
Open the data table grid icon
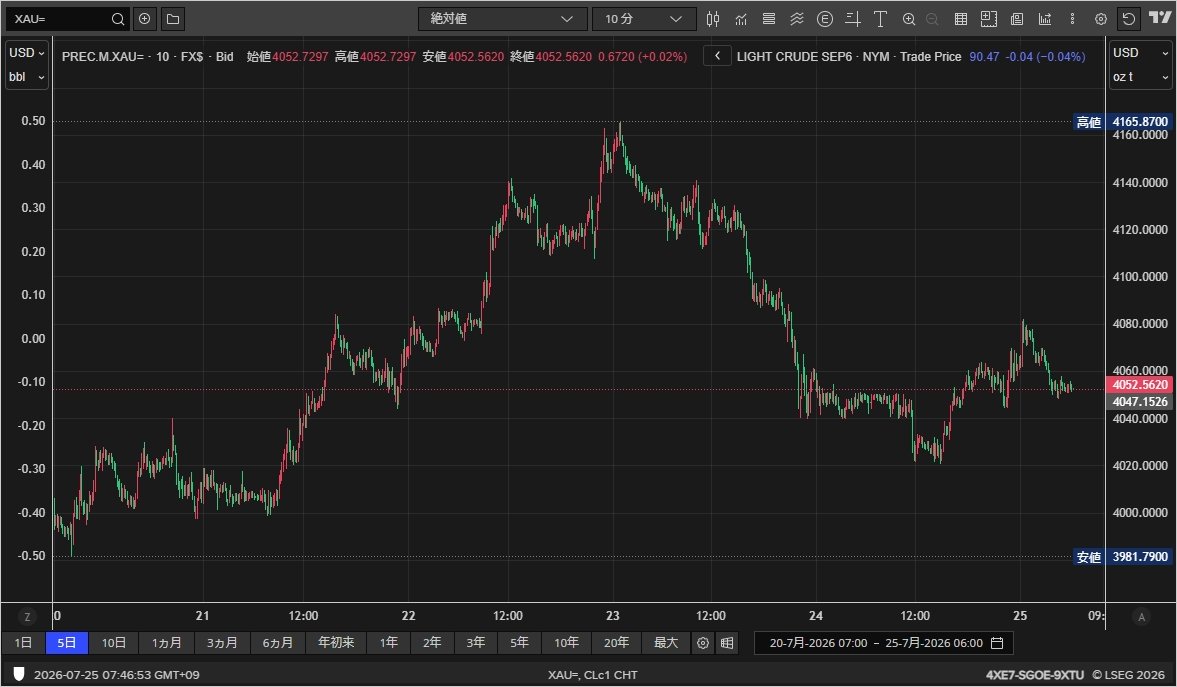pos(960,19)
